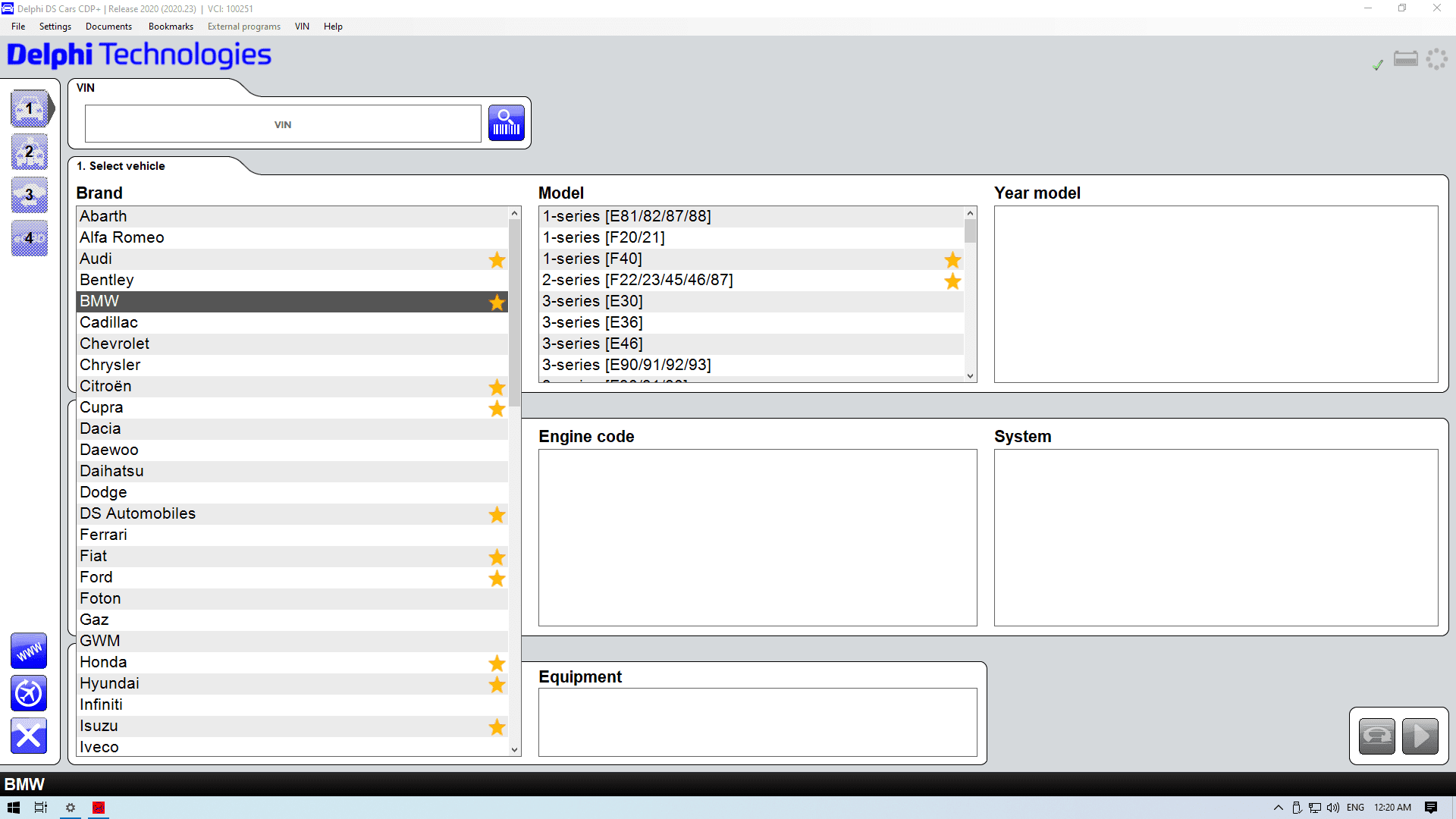Toggle the favorite star for Audi
The width and height of the screenshot is (1456, 819).
[x=497, y=260]
